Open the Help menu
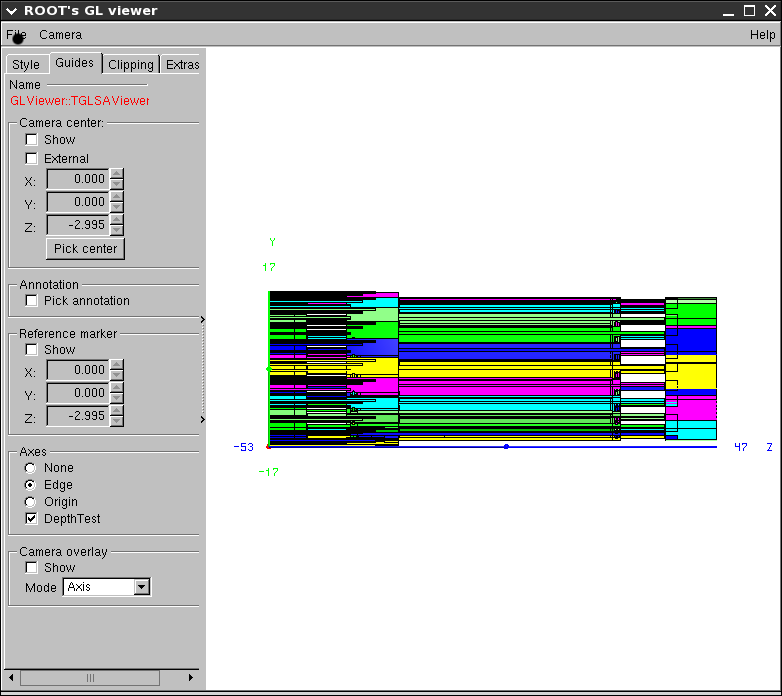This screenshot has width=782, height=696. coord(763,35)
